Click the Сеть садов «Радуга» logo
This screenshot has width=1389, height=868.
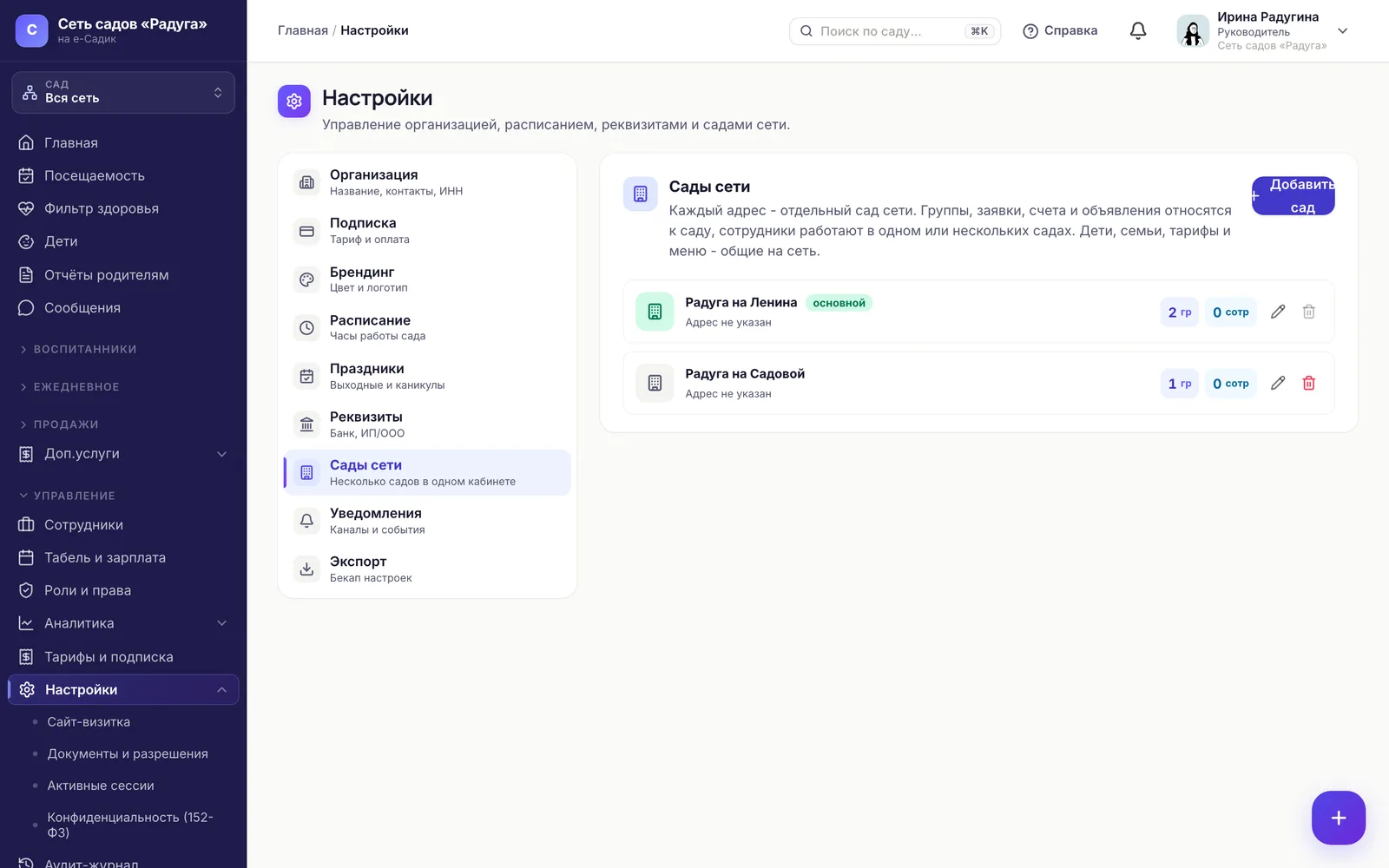[x=32, y=30]
